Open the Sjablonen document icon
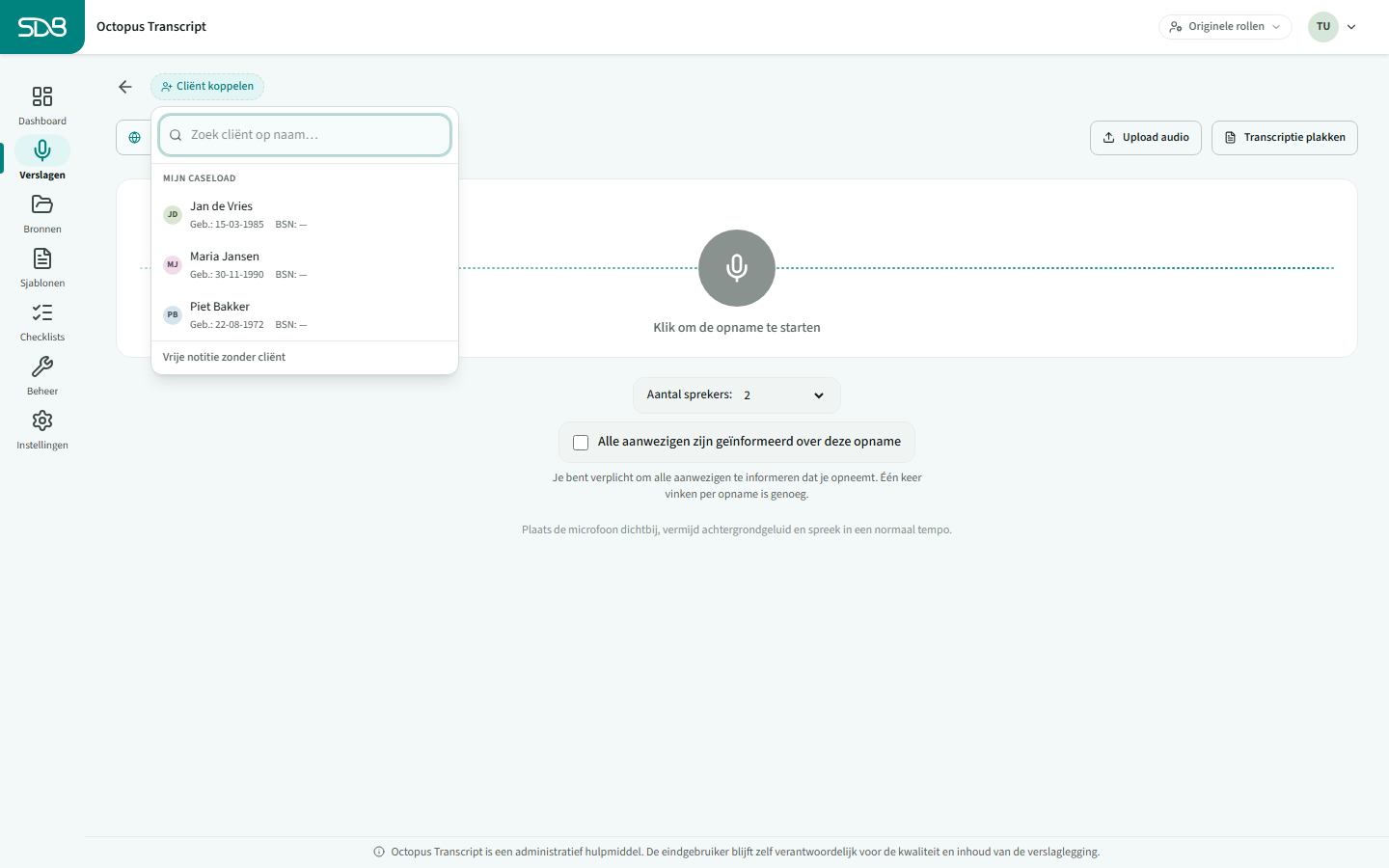Image resolution: width=1389 pixels, height=868 pixels. 42,258
